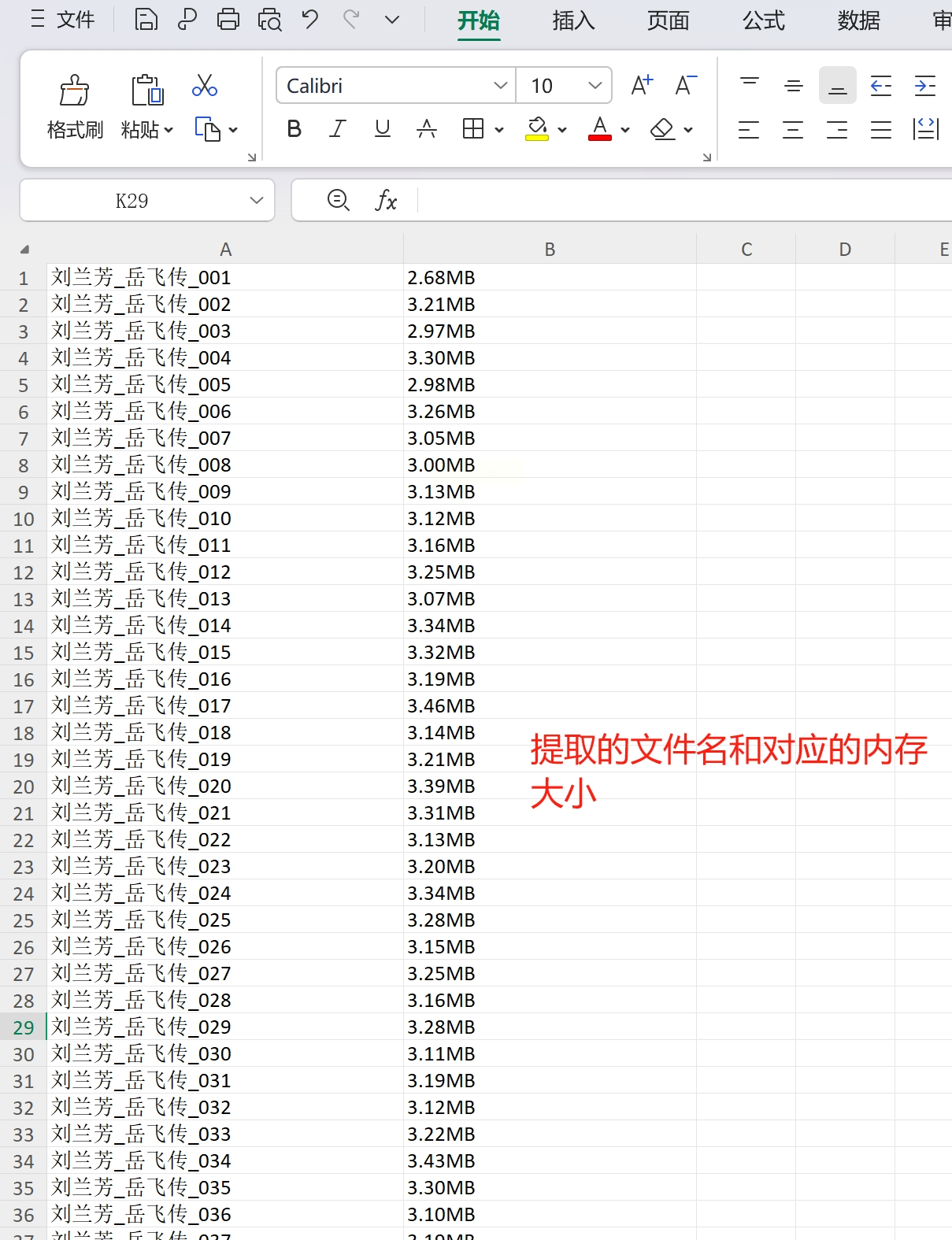The width and height of the screenshot is (952, 1240).
Task: Switch to the 插入 (Insert) tab
Action: [573, 20]
